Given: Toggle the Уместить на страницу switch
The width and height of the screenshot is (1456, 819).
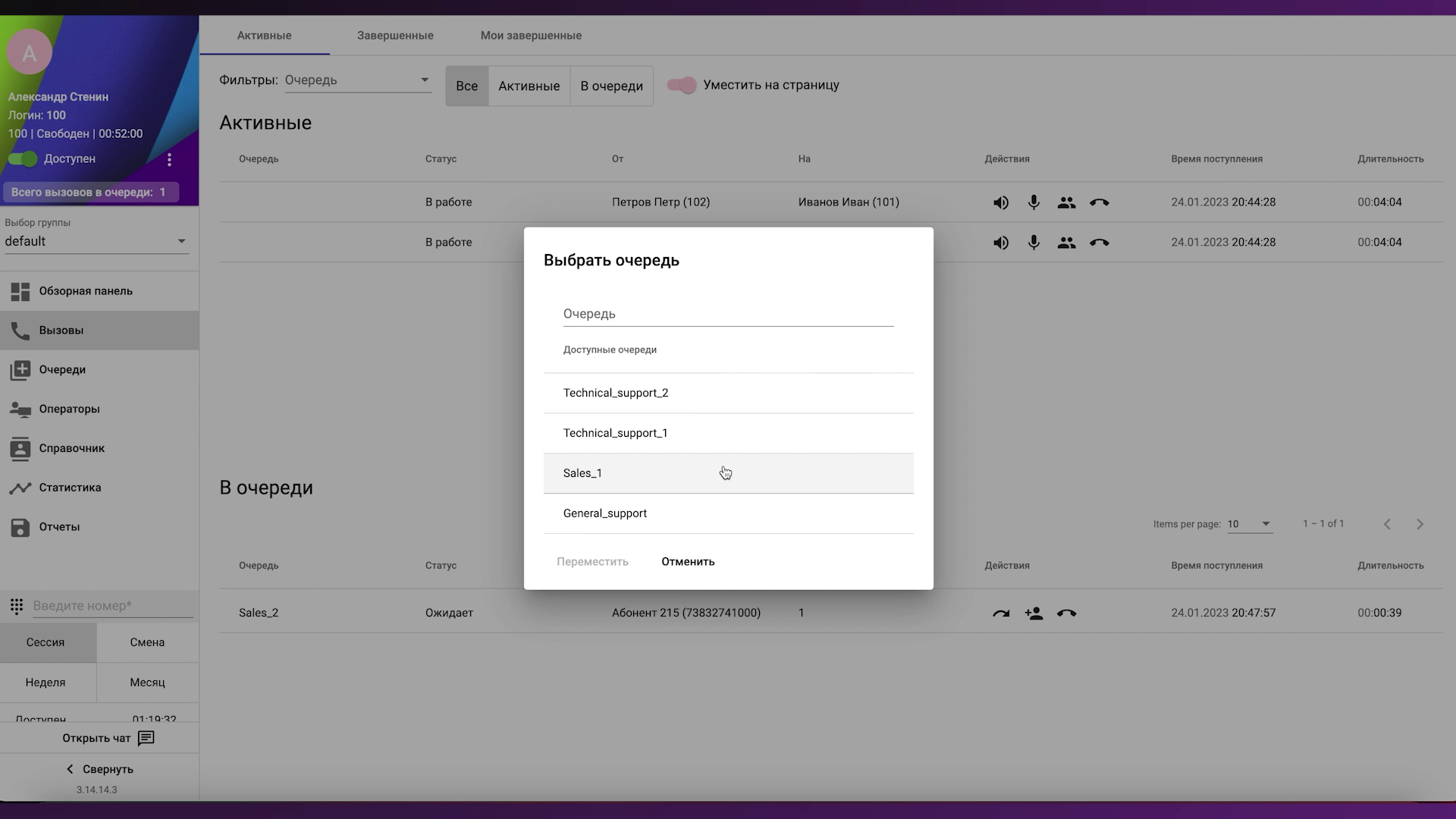Looking at the screenshot, I should (681, 85).
